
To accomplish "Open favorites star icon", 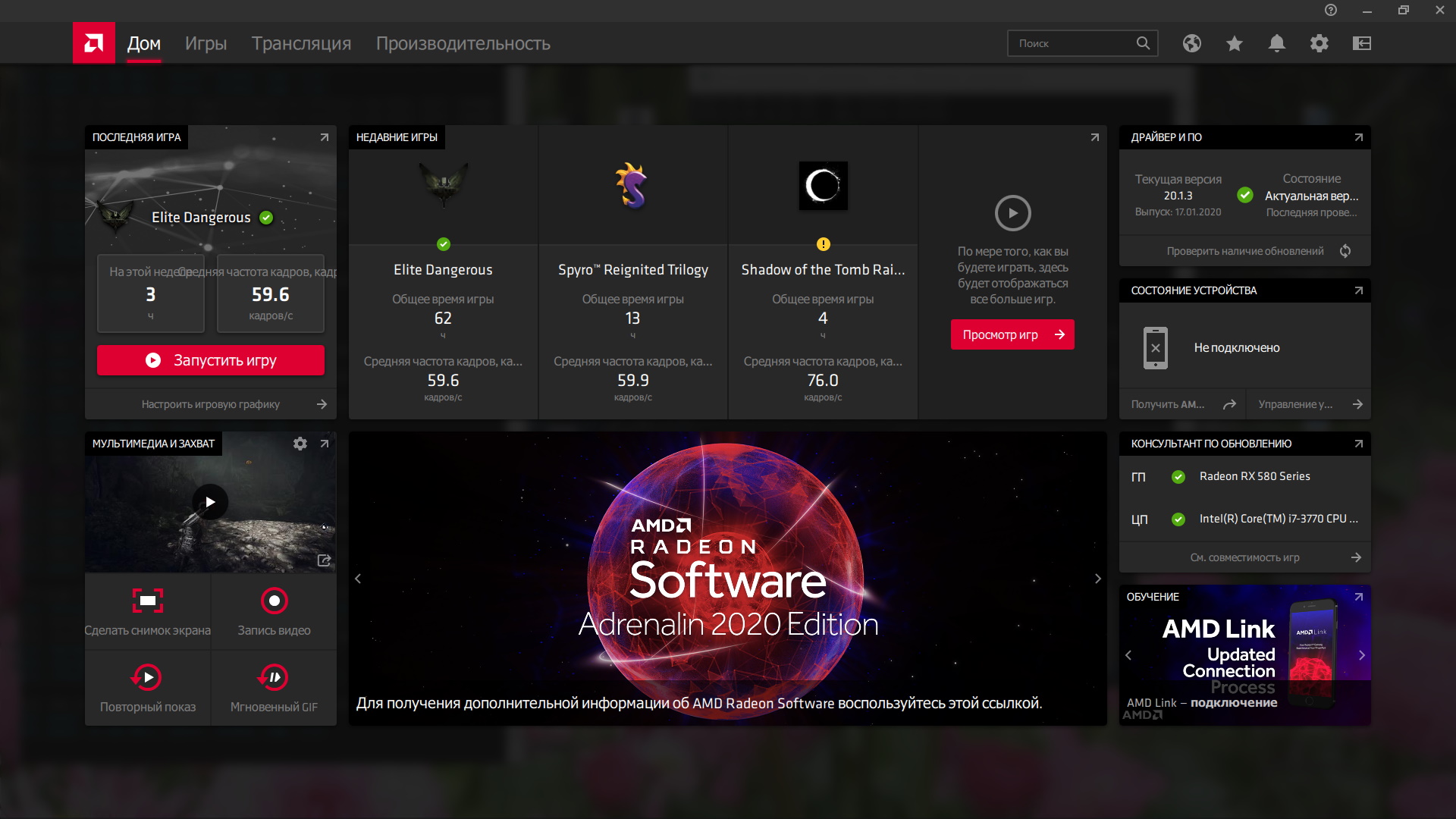I will (1235, 43).
